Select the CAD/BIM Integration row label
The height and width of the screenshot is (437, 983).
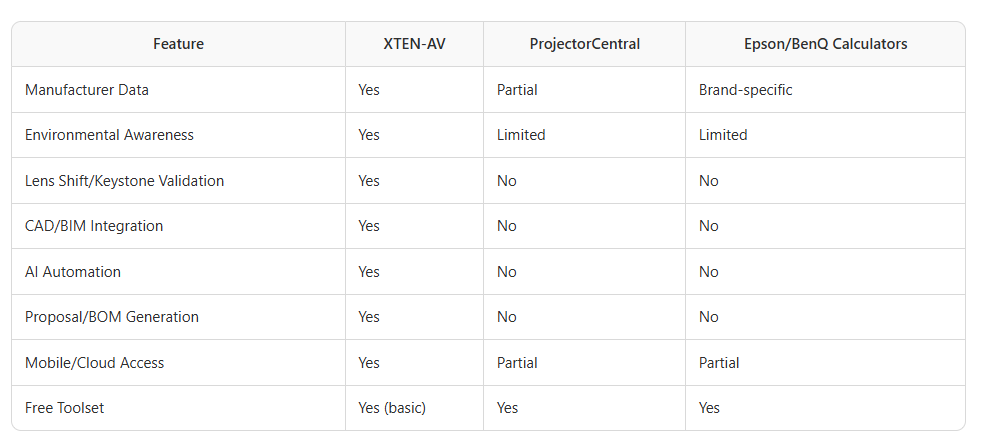pos(94,226)
